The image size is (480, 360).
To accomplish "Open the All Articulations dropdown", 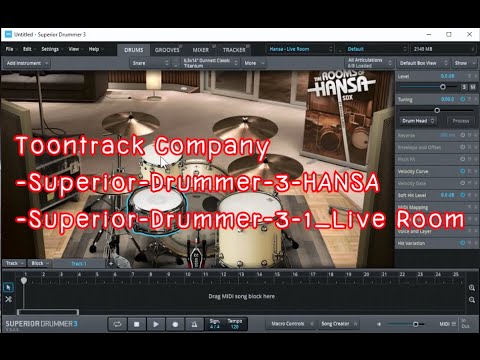I will click(x=369, y=63).
